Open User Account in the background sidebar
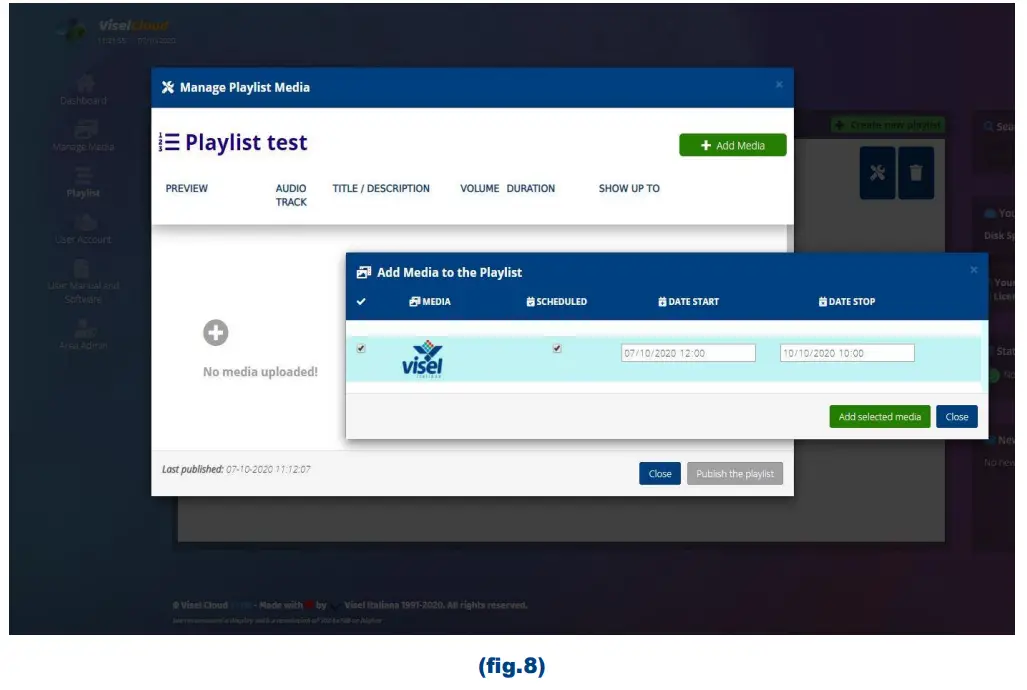The width and height of the screenshot is (1027, 690). (x=83, y=229)
